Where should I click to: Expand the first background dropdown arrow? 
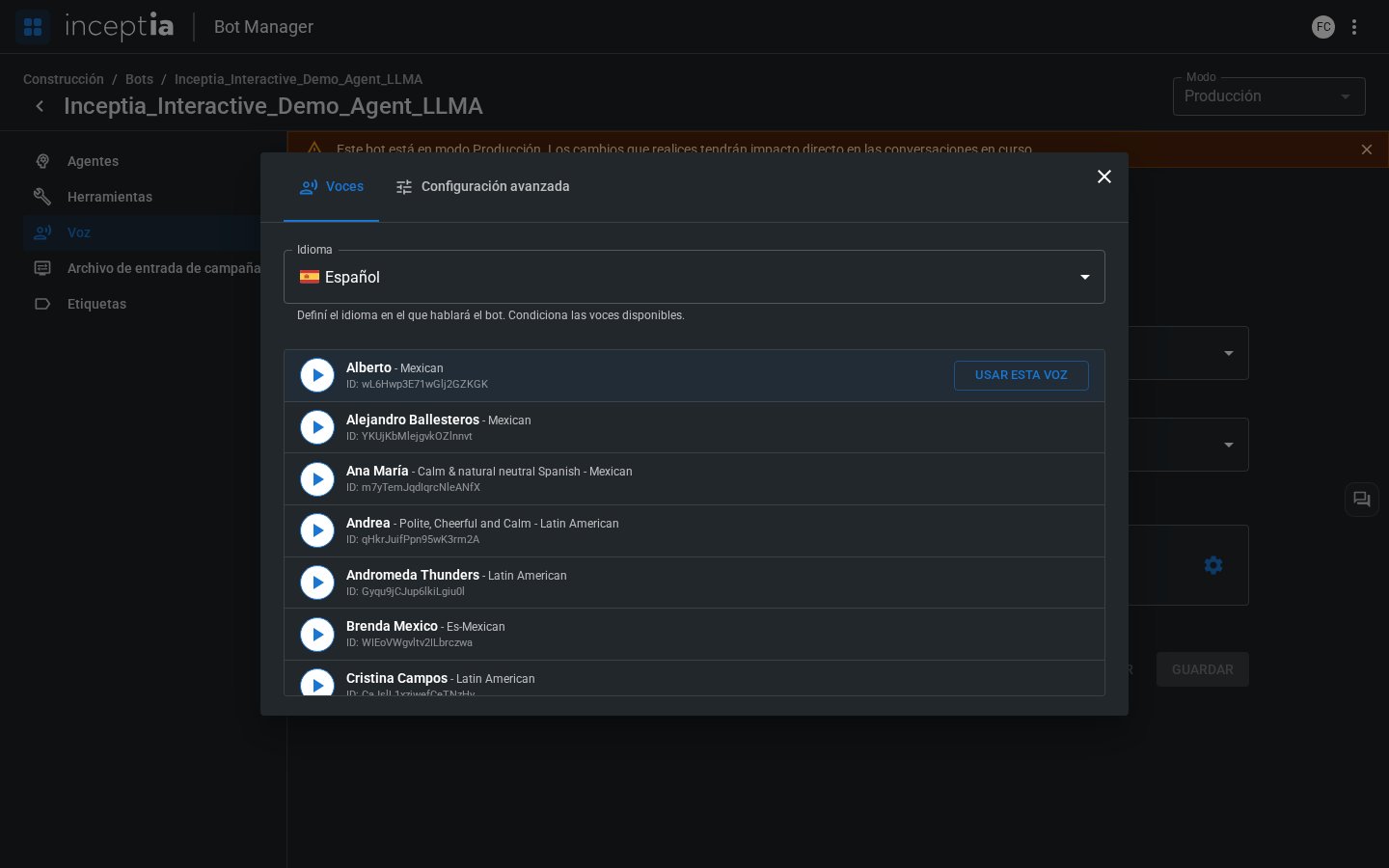coord(1228,353)
